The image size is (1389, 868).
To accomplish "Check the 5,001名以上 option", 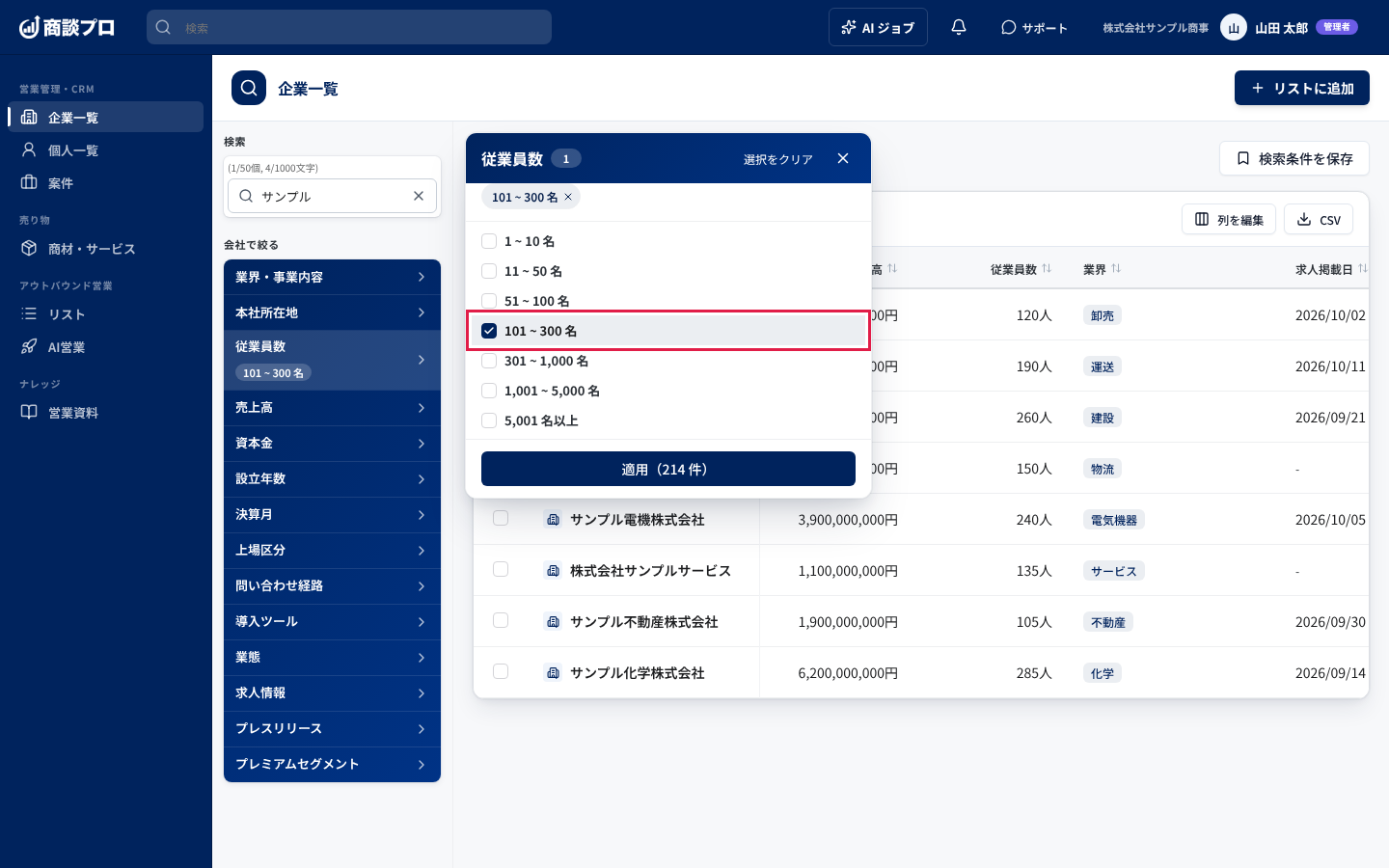I will pyautogui.click(x=489, y=420).
